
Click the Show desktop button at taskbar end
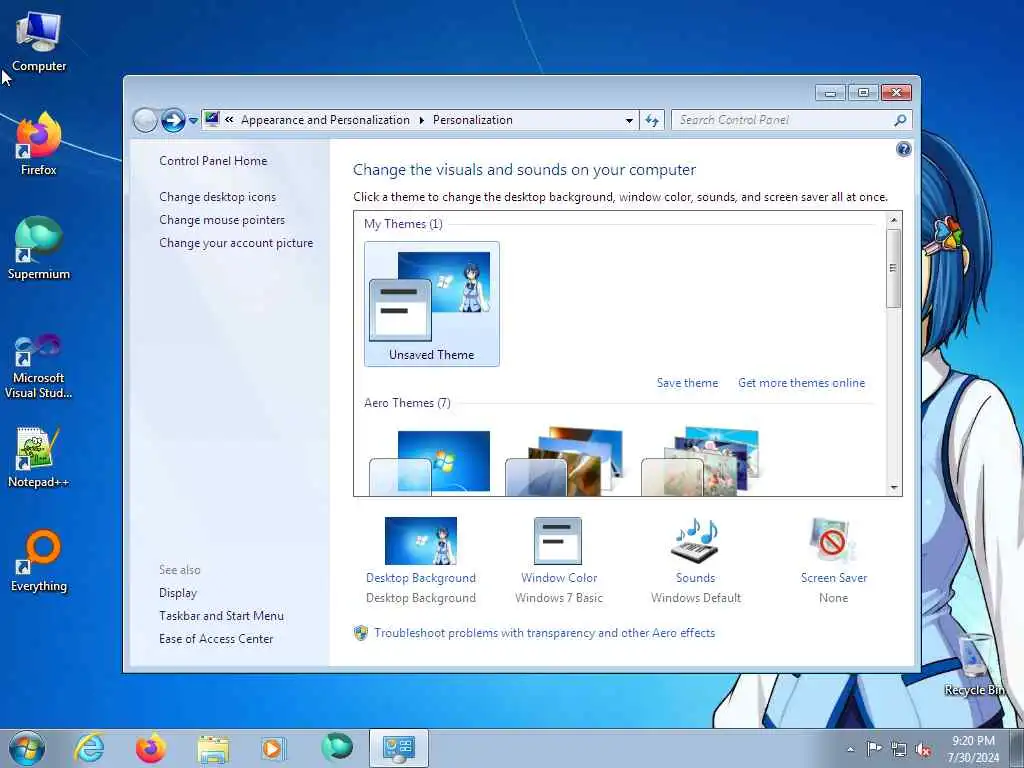(1017, 748)
